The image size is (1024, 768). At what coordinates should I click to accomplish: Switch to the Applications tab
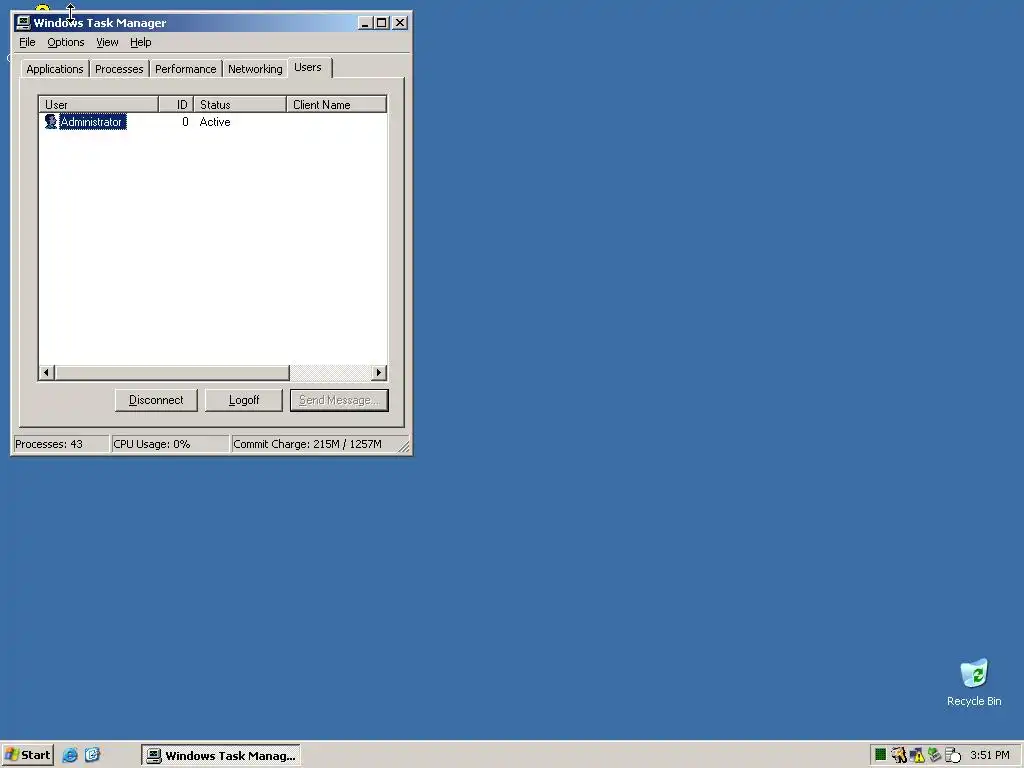click(x=55, y=69)
